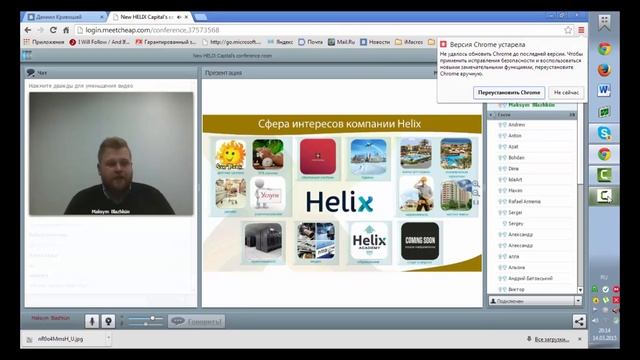Screen dimensions: 640x360
Task: Close the Даниил Кривицкий tab
Action: [102, 17]
